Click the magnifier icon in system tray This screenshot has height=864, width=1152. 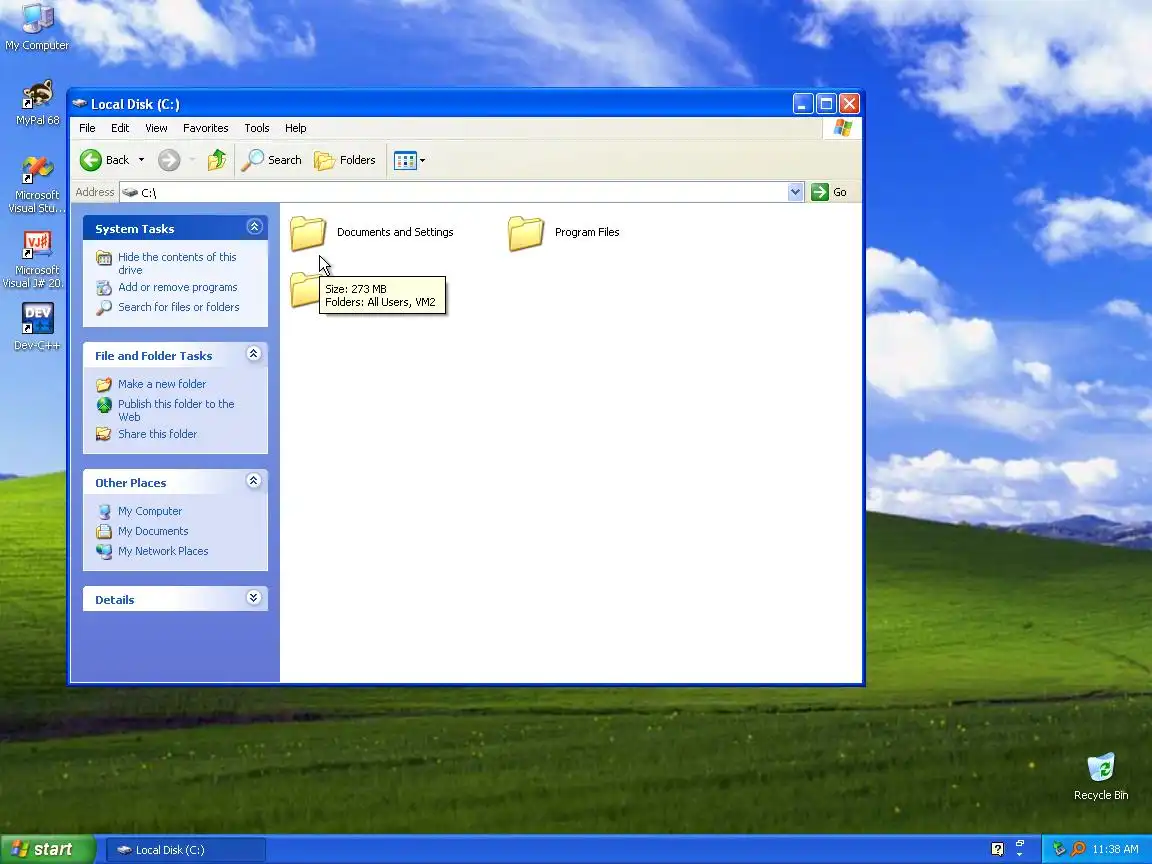pos(1079,849)
